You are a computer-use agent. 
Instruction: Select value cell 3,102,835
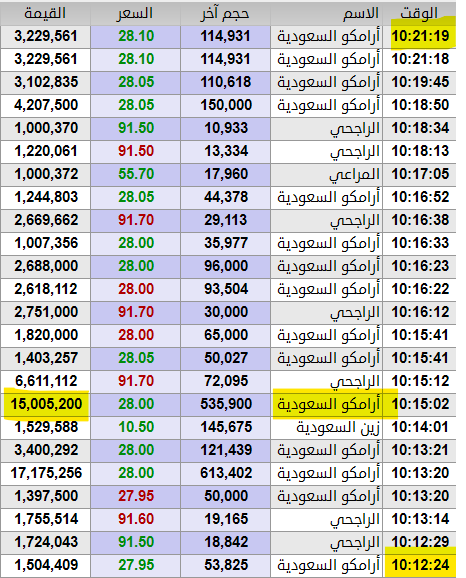pyautogui.click(x=45, y=82)
